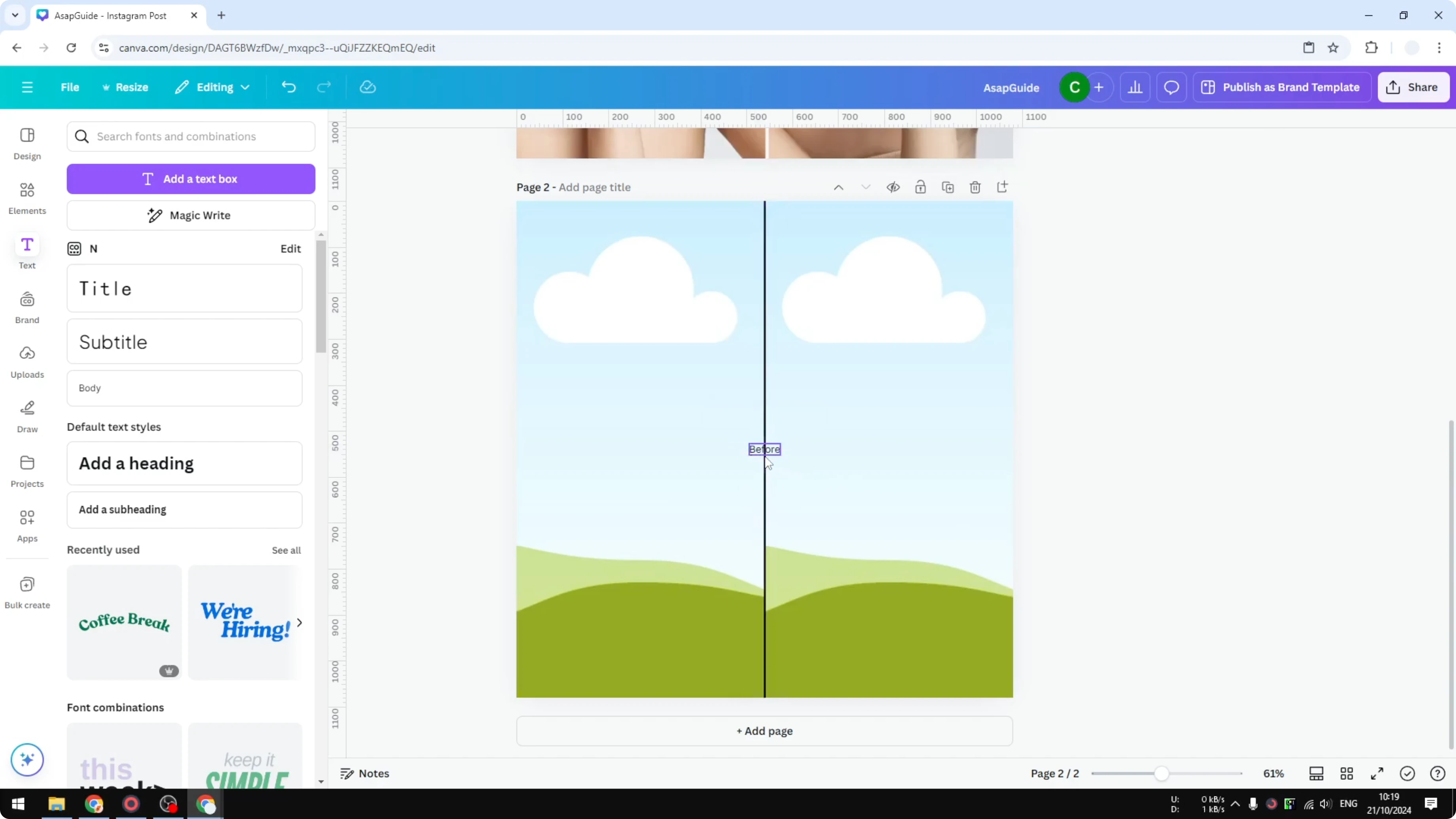Viewport: 1456px width, 819px height.
Task: Delete Page 2 with the trash icon
Action: 976,186
